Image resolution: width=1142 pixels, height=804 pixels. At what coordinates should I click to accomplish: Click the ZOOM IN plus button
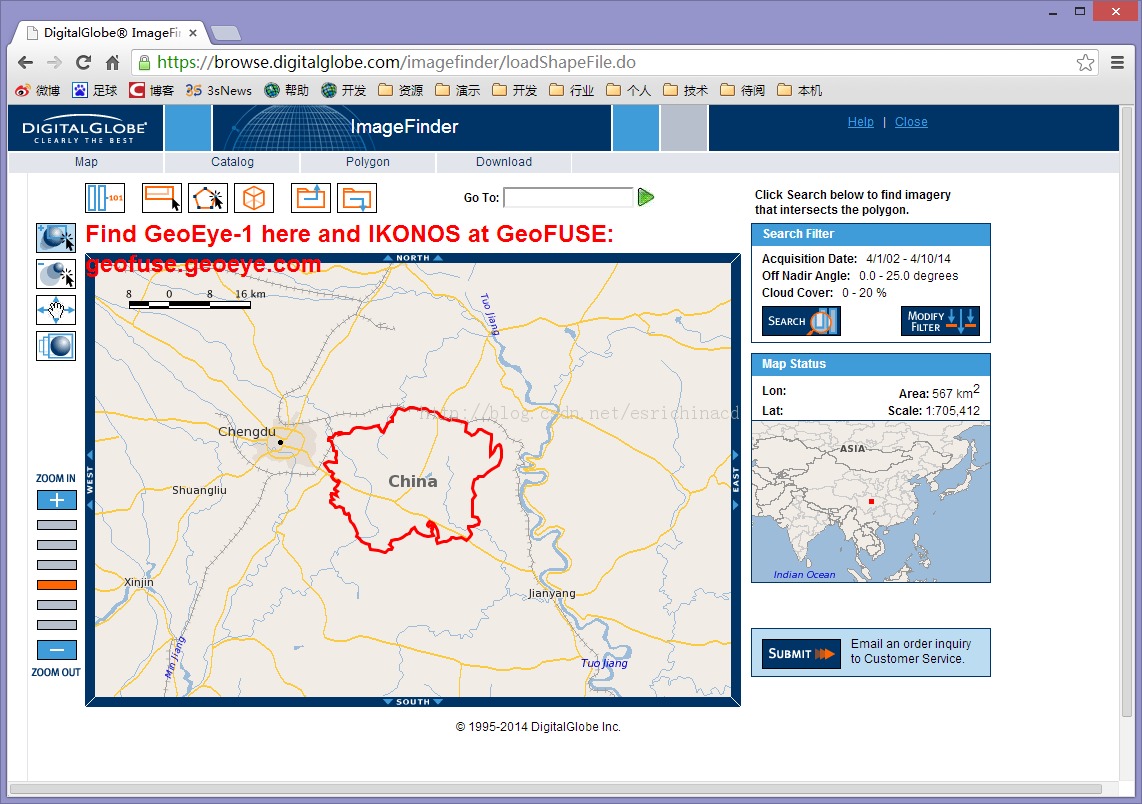pyautogui.click(x=57, y=500)
